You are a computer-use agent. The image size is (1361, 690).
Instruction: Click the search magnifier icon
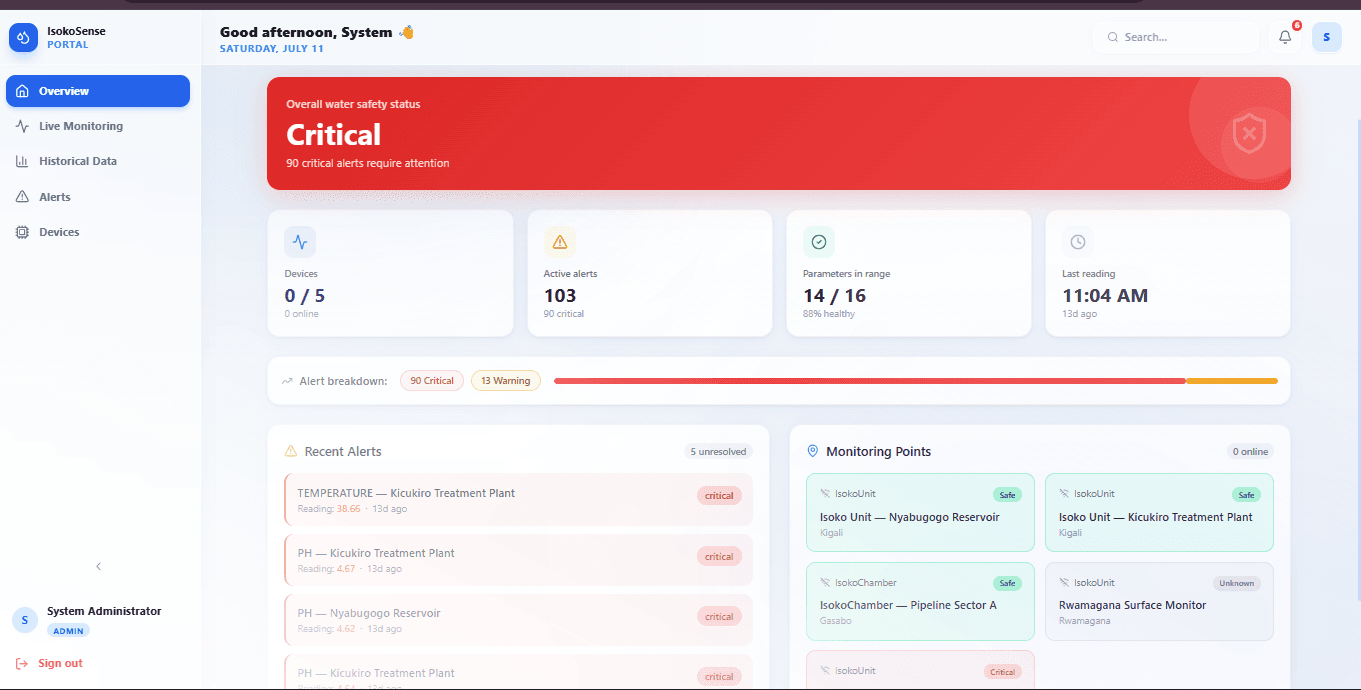1112,37
